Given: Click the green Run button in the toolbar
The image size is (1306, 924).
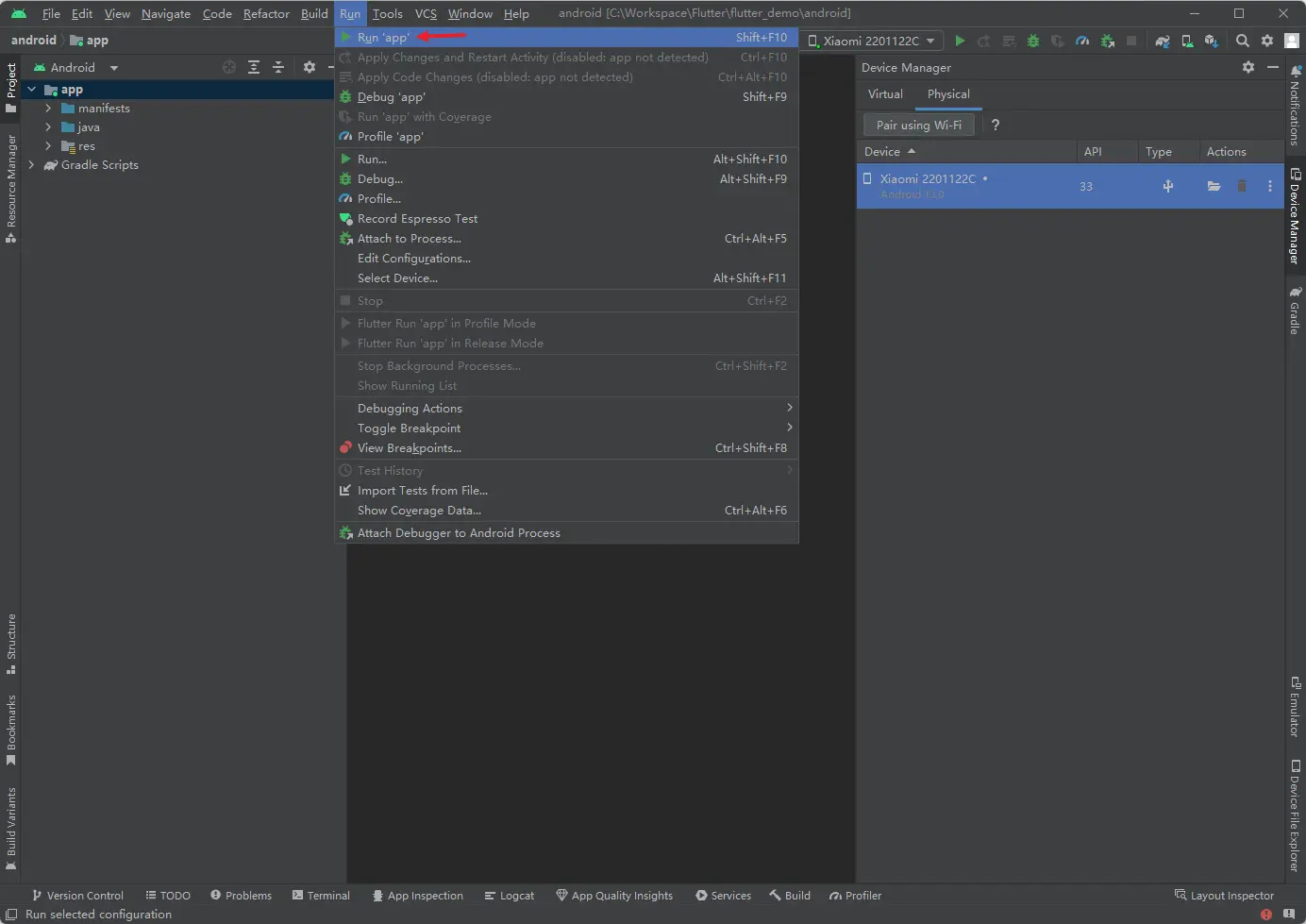Looking at the screenshot, I should 960,41.
